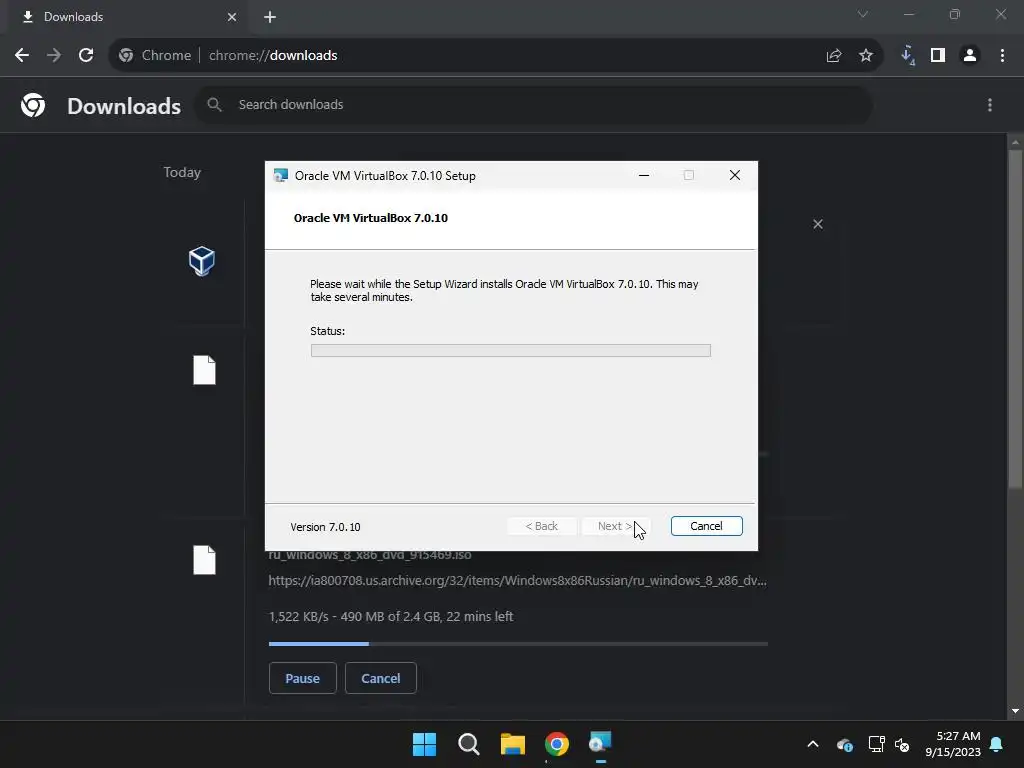Minimize the VirtualBox Setup window
The image size is (1024, 768).
click(x=644, y=175)
